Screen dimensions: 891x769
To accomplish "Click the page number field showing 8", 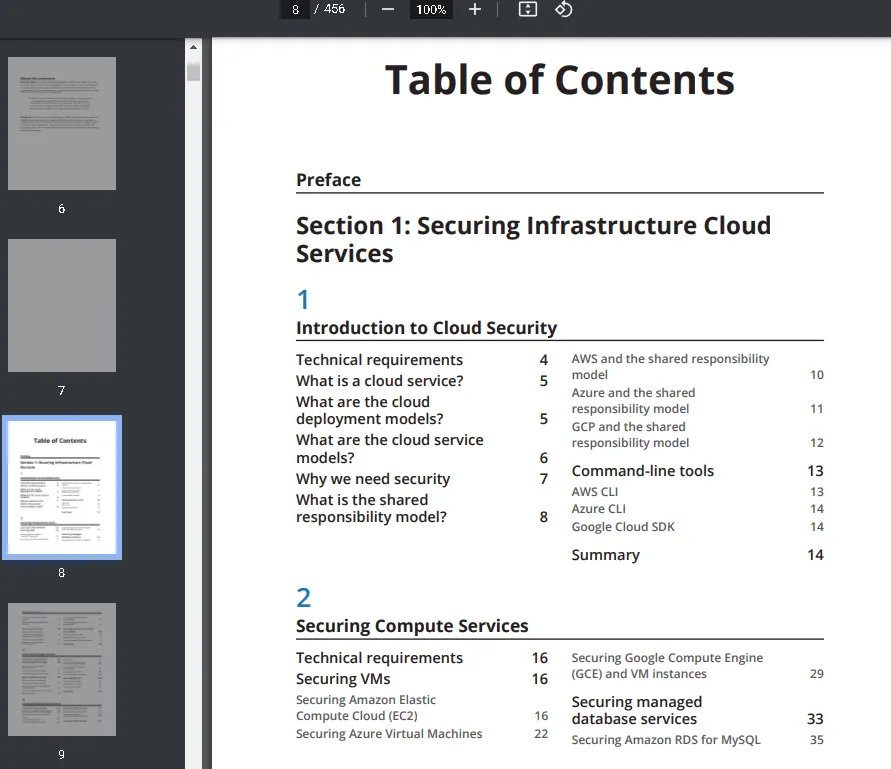I will (294, 9).
